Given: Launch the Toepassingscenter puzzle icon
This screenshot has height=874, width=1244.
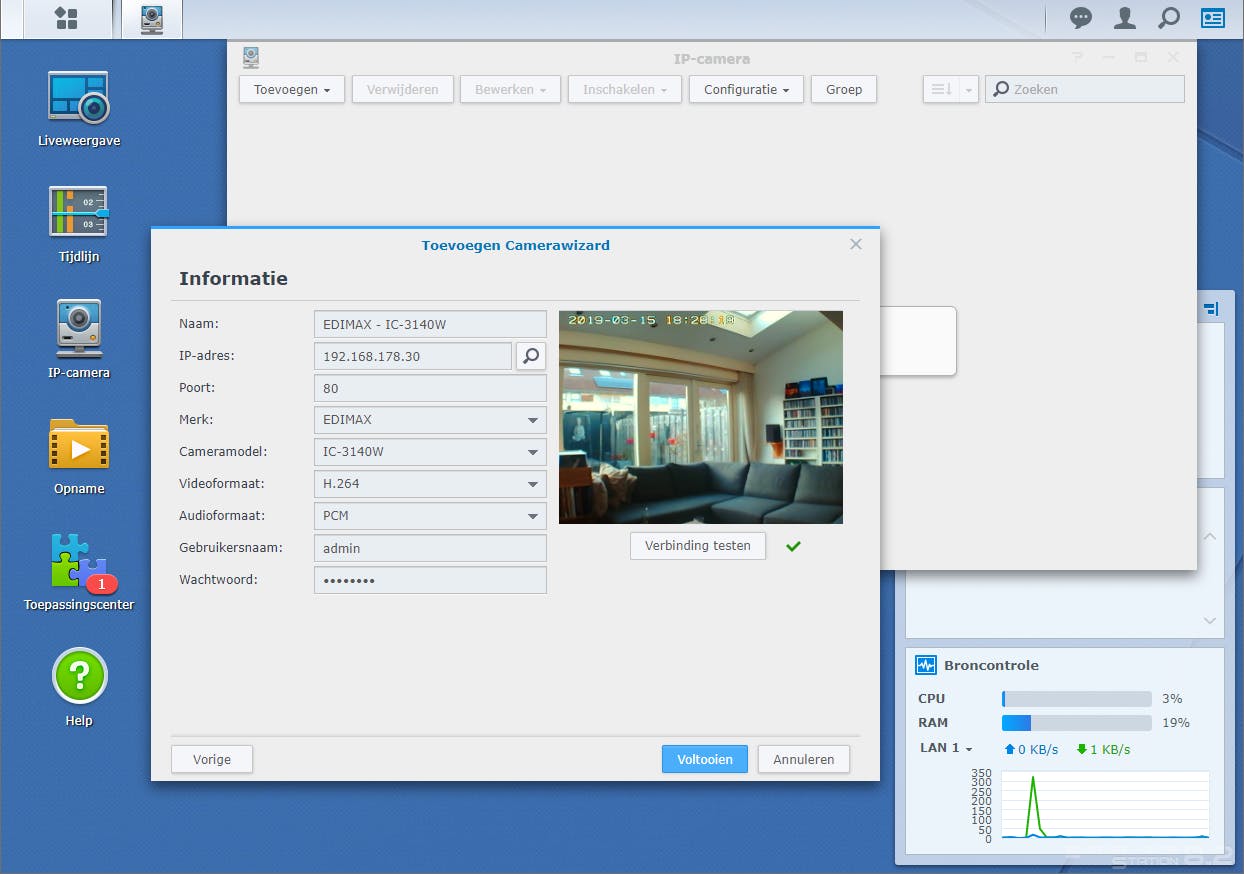Looking at the screenshot, I should click(78, 561).
